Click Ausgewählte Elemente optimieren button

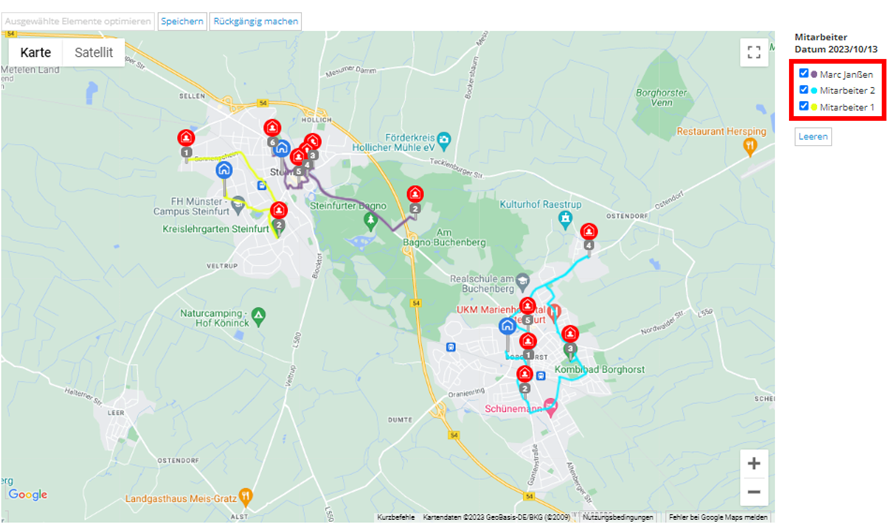click(x=78, y=21)
